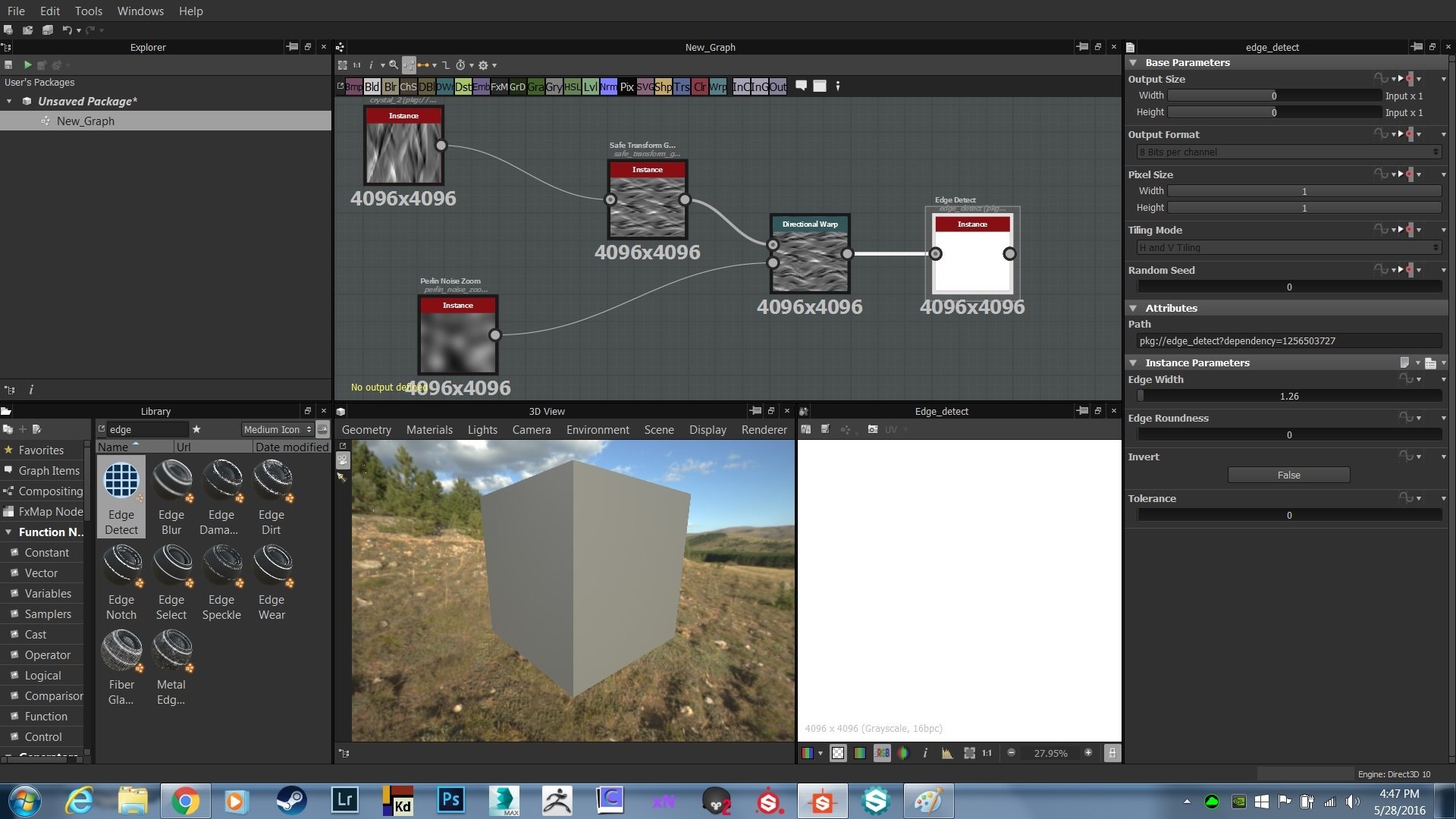Toggle transparency checker in 2D view
The image size is (1456, 819).
point(838,753)
